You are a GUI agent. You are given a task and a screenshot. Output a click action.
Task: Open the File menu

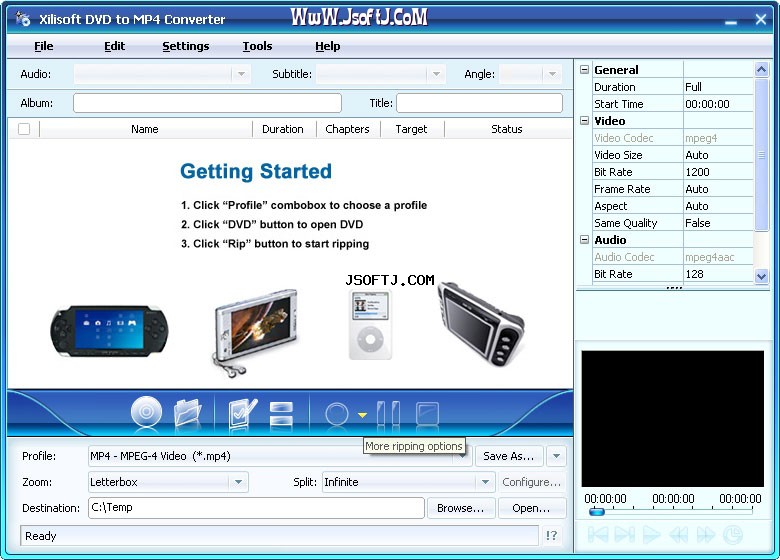coord(43,46)
